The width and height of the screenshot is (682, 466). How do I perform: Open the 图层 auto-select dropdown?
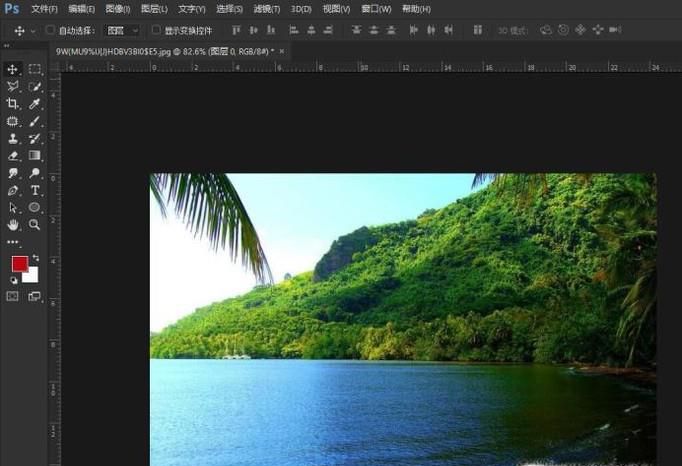123,31
